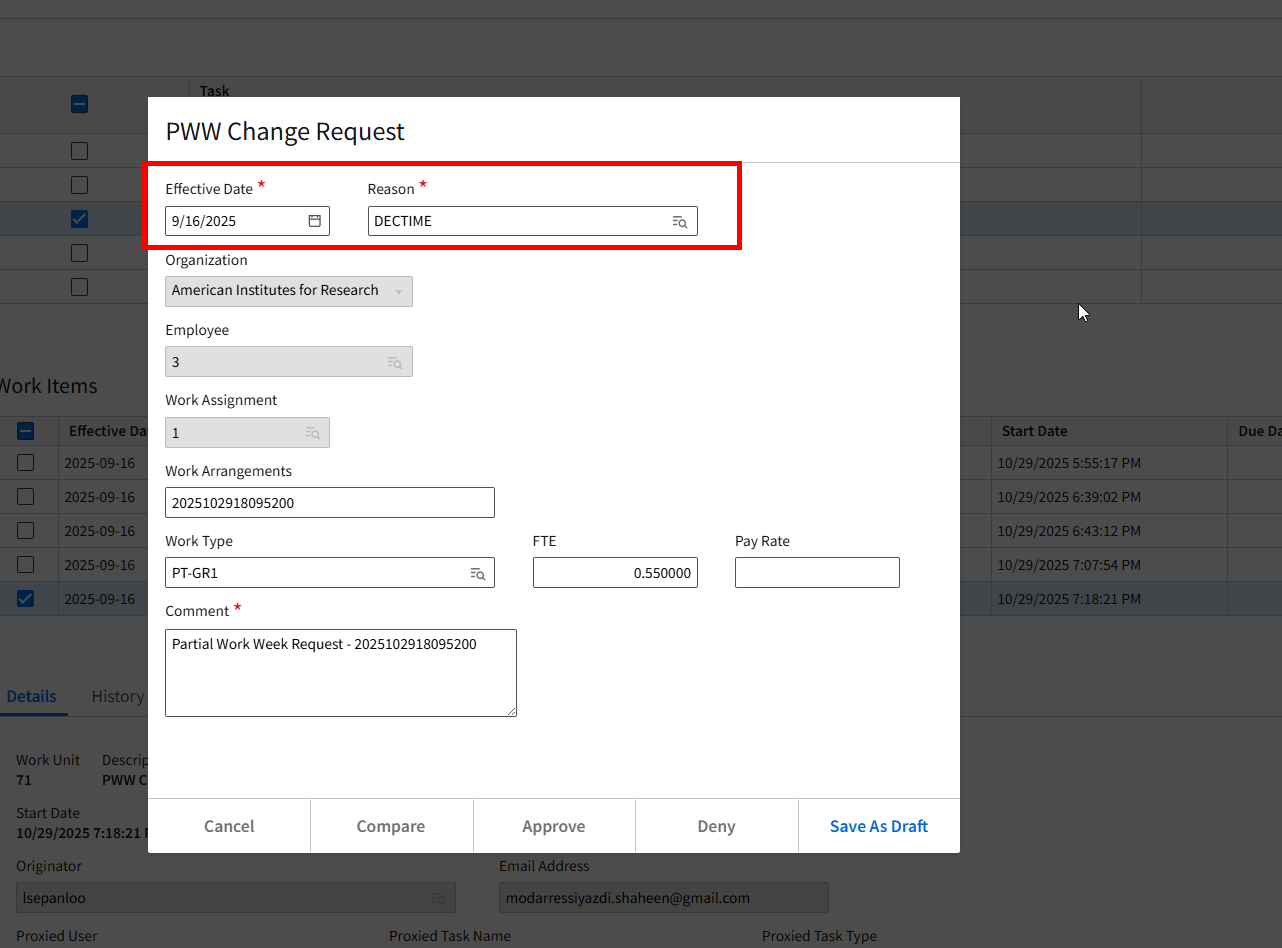Open the Reason lookup search icon
Screen dimensions: 1282x948
[x=680, y=222]
